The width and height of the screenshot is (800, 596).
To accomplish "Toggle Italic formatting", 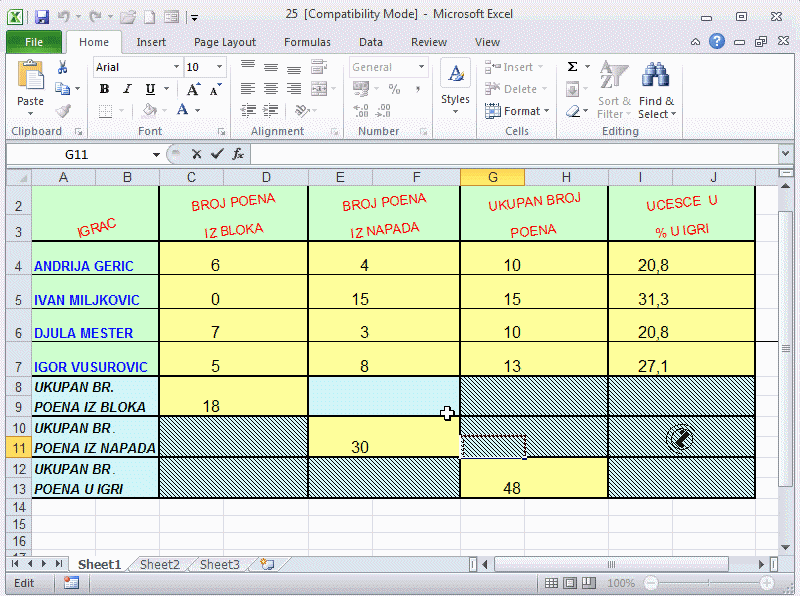I will 127,89.
